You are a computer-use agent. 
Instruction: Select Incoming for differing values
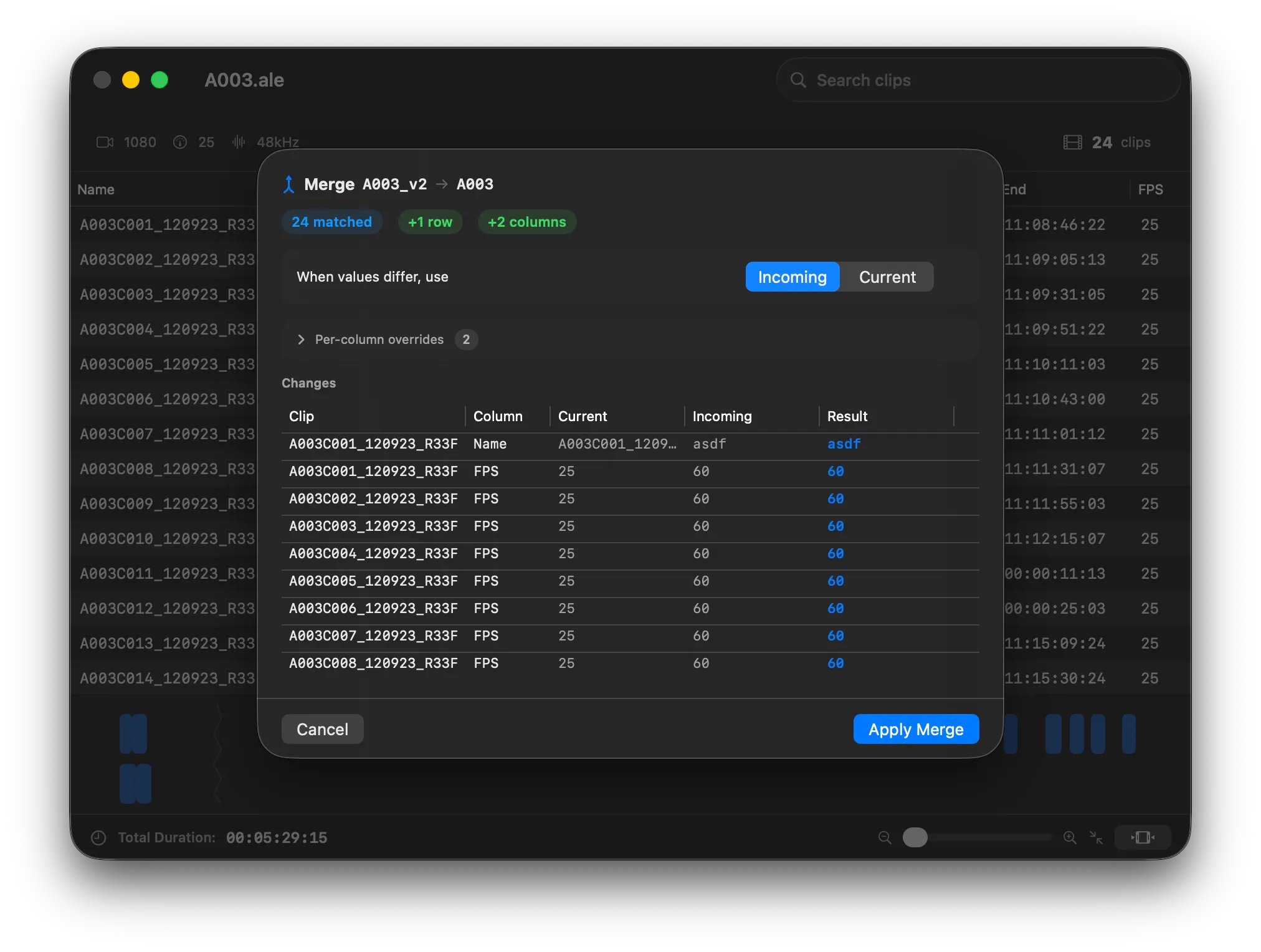[x=792, y=277]
